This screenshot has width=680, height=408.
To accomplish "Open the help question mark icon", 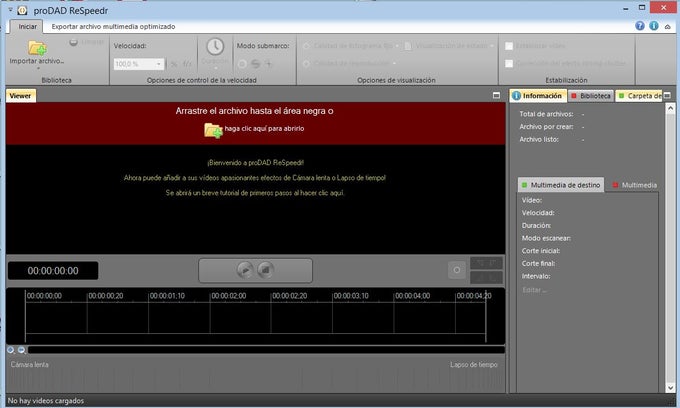I will 640,26.
